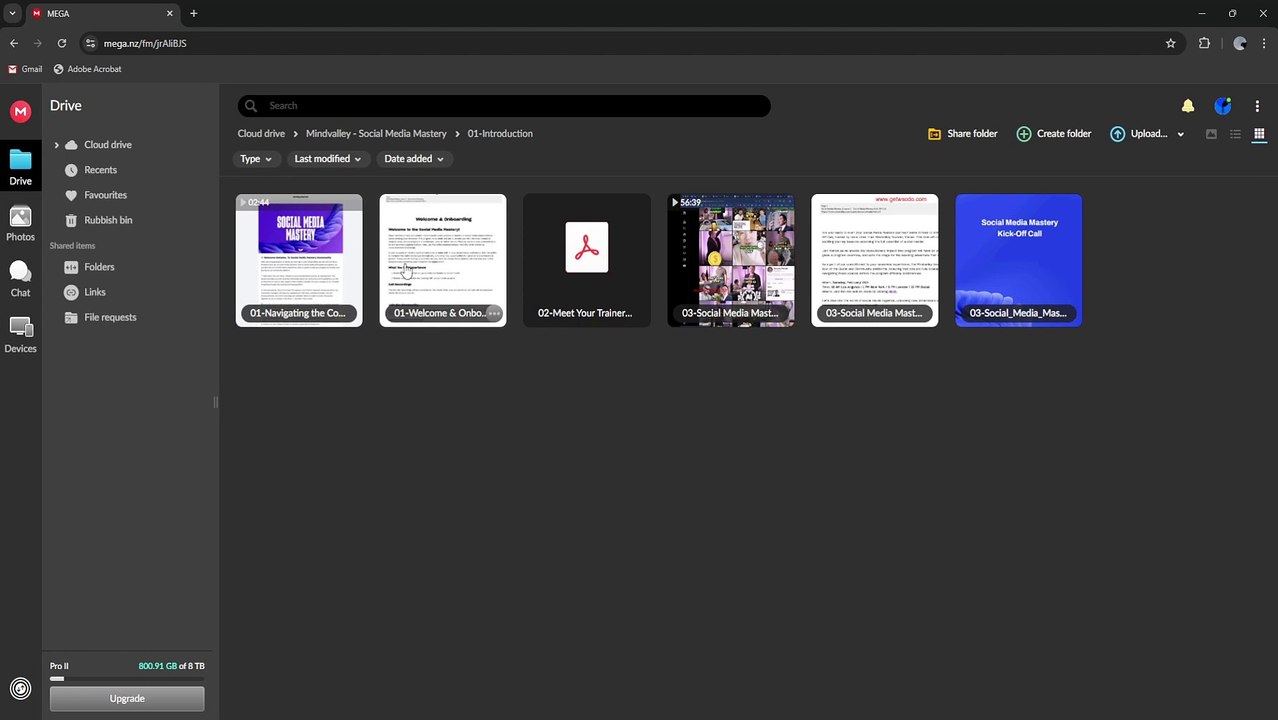Select Cloud drive in the sidebar
Image resolution: width=1278 pixels, height=720 pixels.
[x=108, y=145]
